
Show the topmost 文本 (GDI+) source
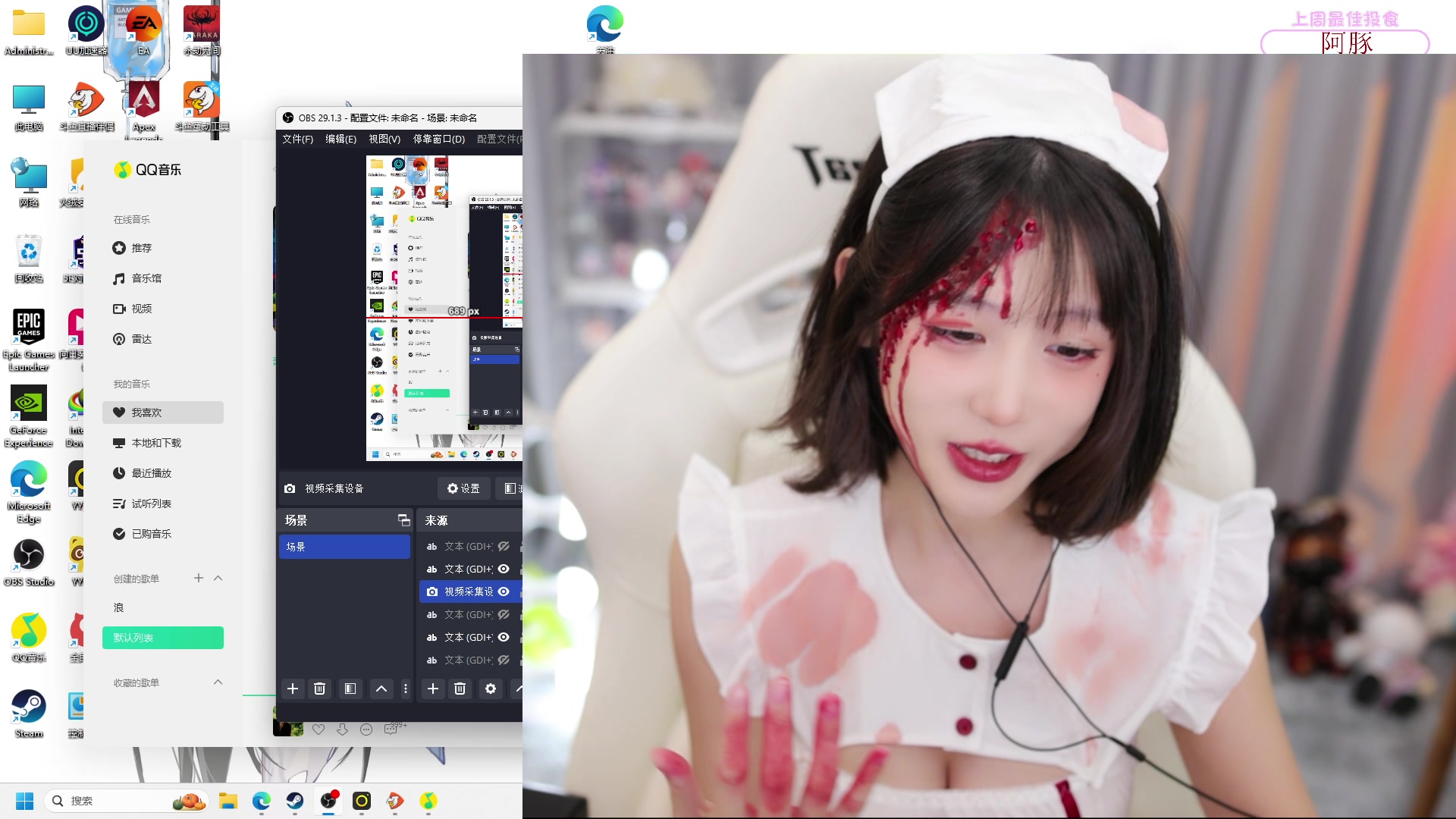pos(504,547)
